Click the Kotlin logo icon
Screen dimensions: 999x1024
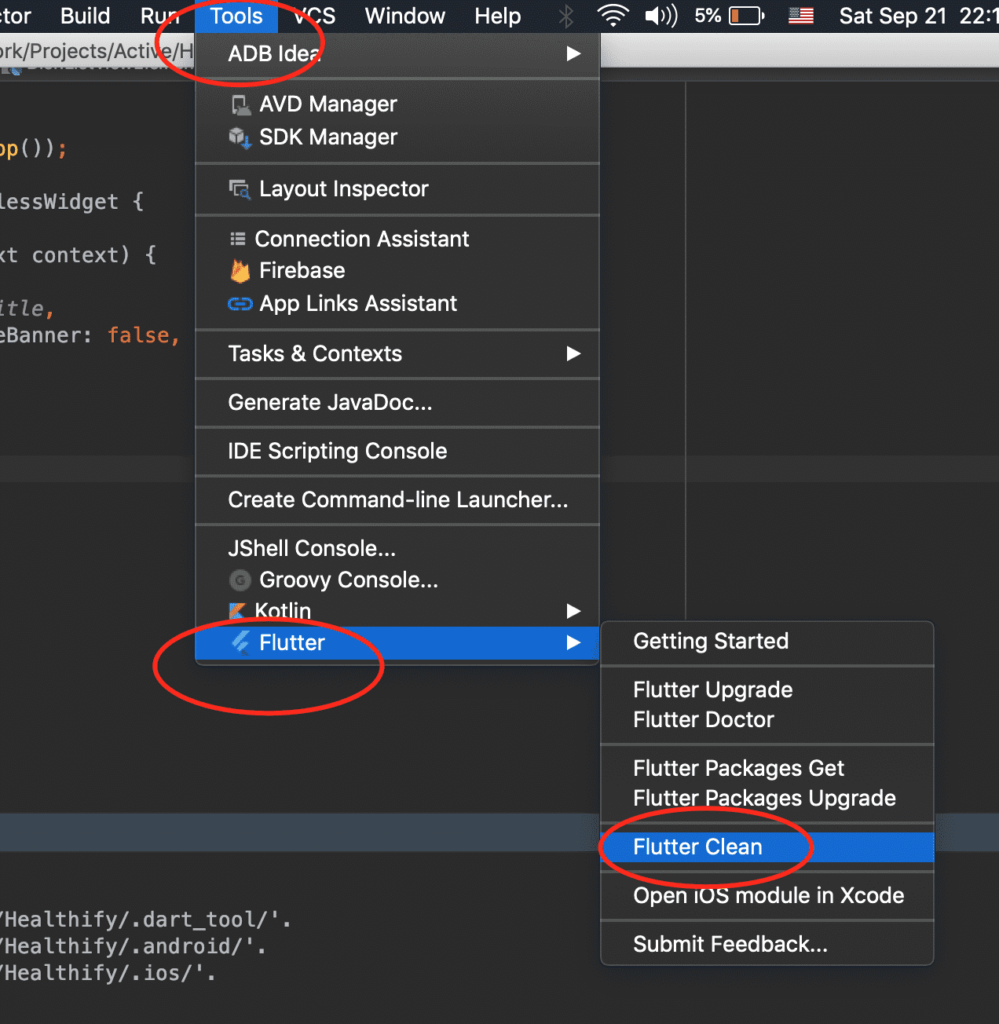238,611
